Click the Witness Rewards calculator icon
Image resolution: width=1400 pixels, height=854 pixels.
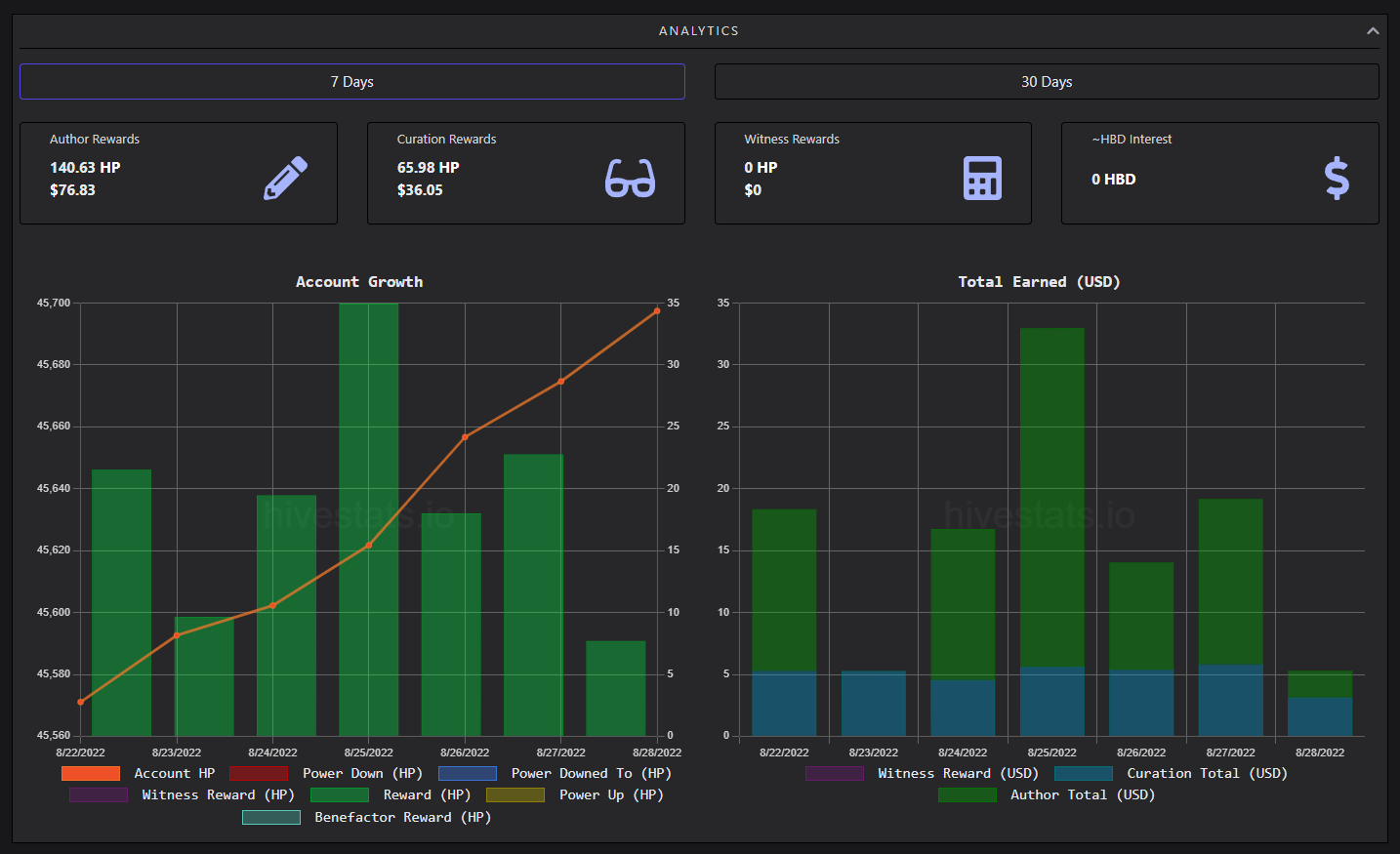coord(982,179)
